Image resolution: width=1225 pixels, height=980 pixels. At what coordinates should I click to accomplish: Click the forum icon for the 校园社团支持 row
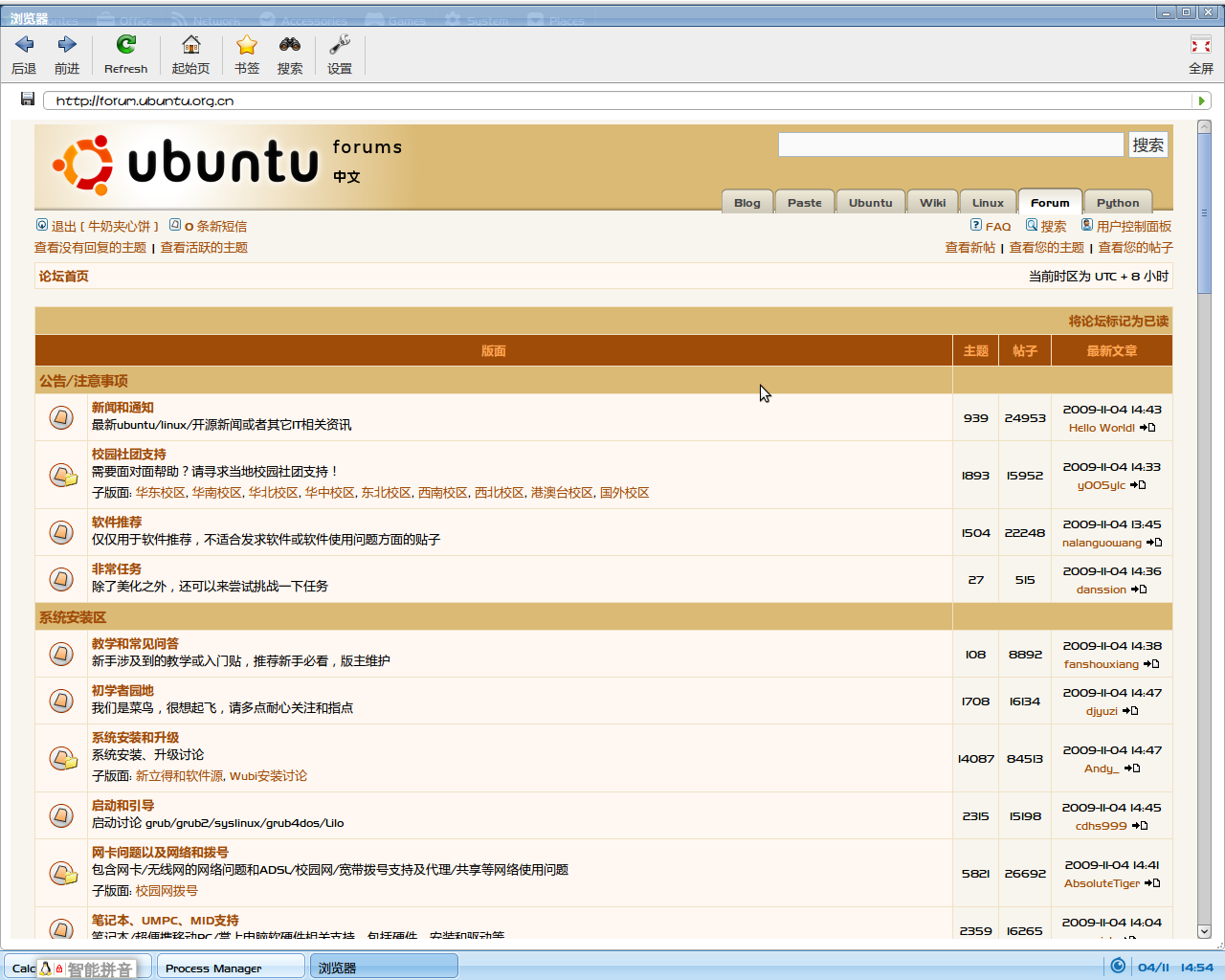(62, 475)
